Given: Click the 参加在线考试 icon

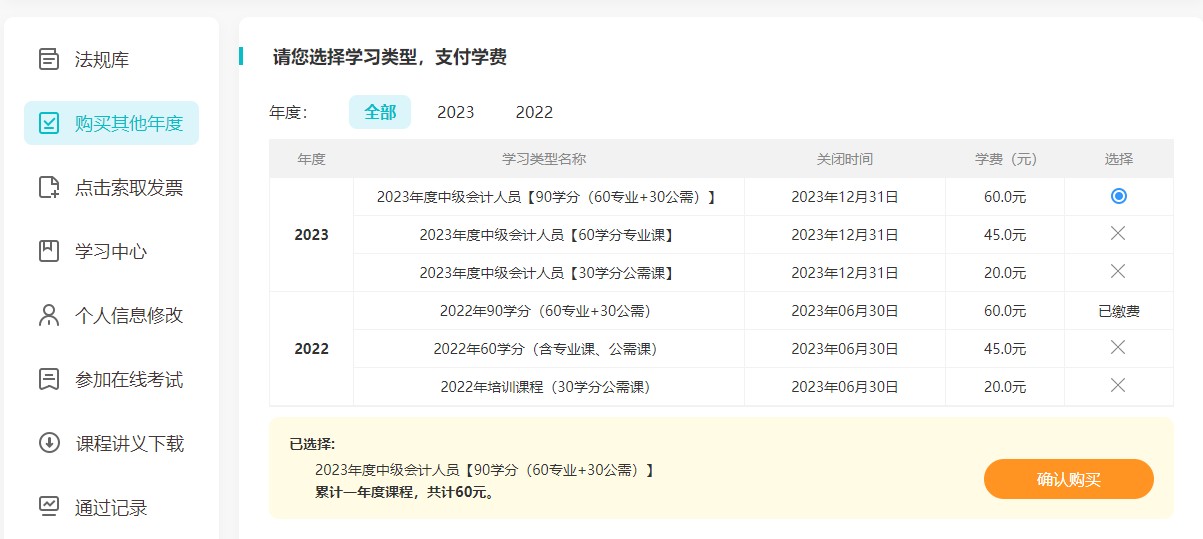Looking at the screenshot, I should [49, 379].
